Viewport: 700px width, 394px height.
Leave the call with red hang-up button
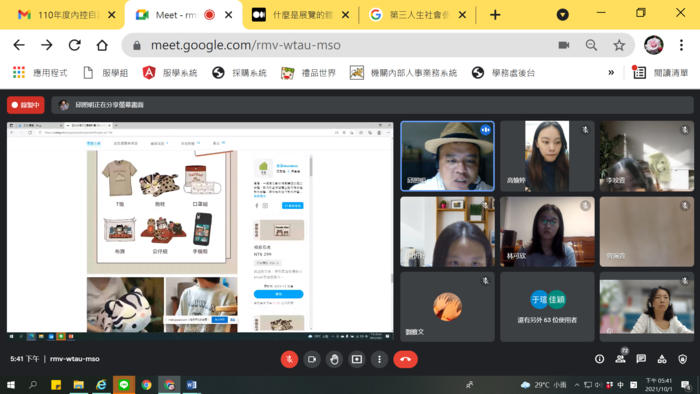(x=405, y=359)
